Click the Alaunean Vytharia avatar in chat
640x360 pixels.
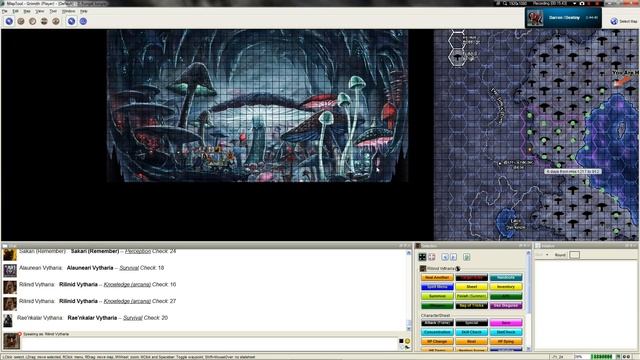(x=10, y=270)
